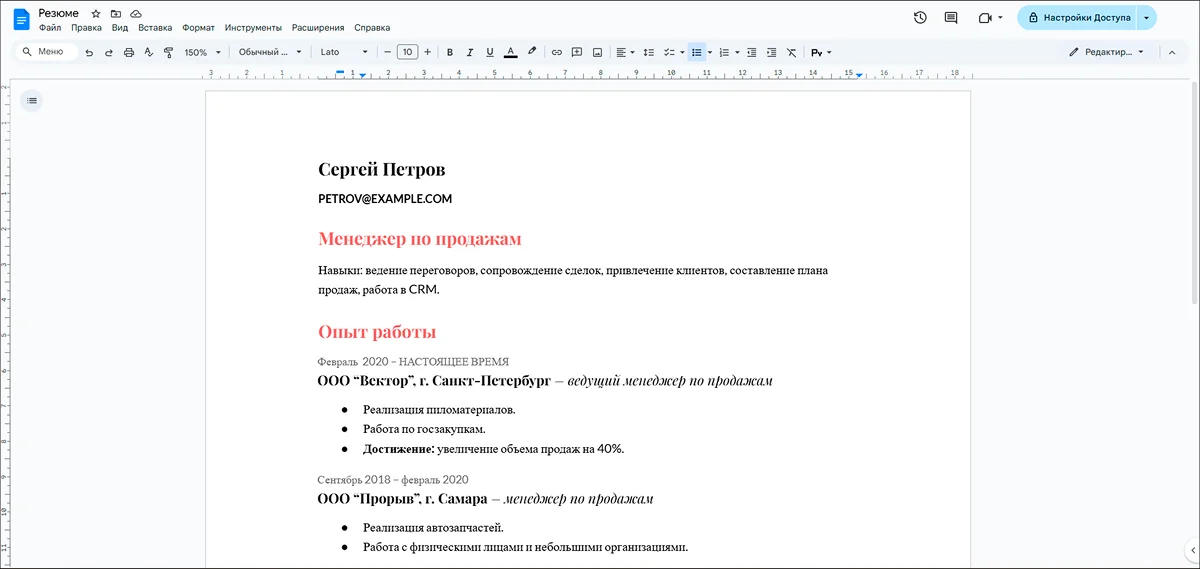Open the document outline sidebar

click(32, 100)
